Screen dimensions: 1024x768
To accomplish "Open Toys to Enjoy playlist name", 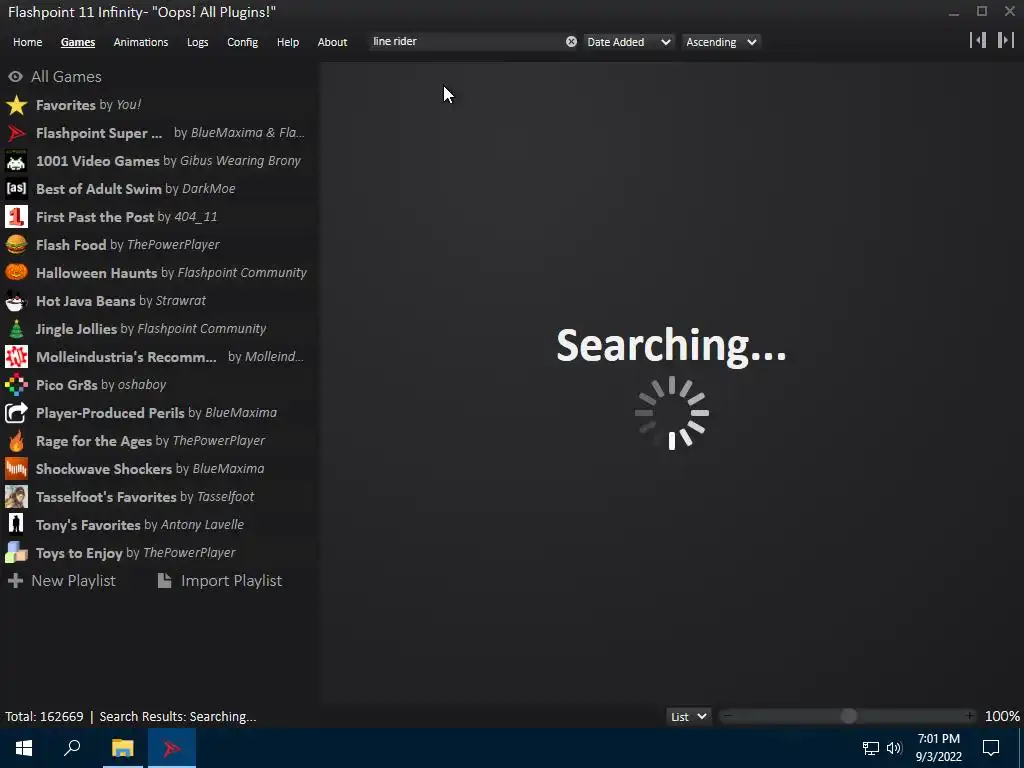I will point(79,553).
